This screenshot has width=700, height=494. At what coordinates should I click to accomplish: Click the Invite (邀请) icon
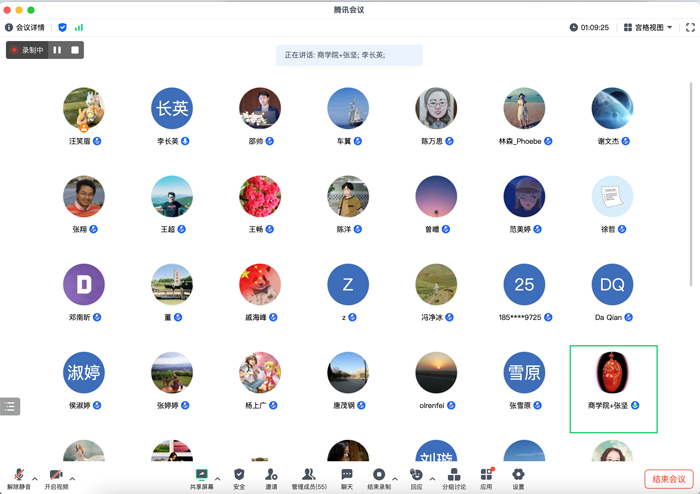(x=271, y=476)
